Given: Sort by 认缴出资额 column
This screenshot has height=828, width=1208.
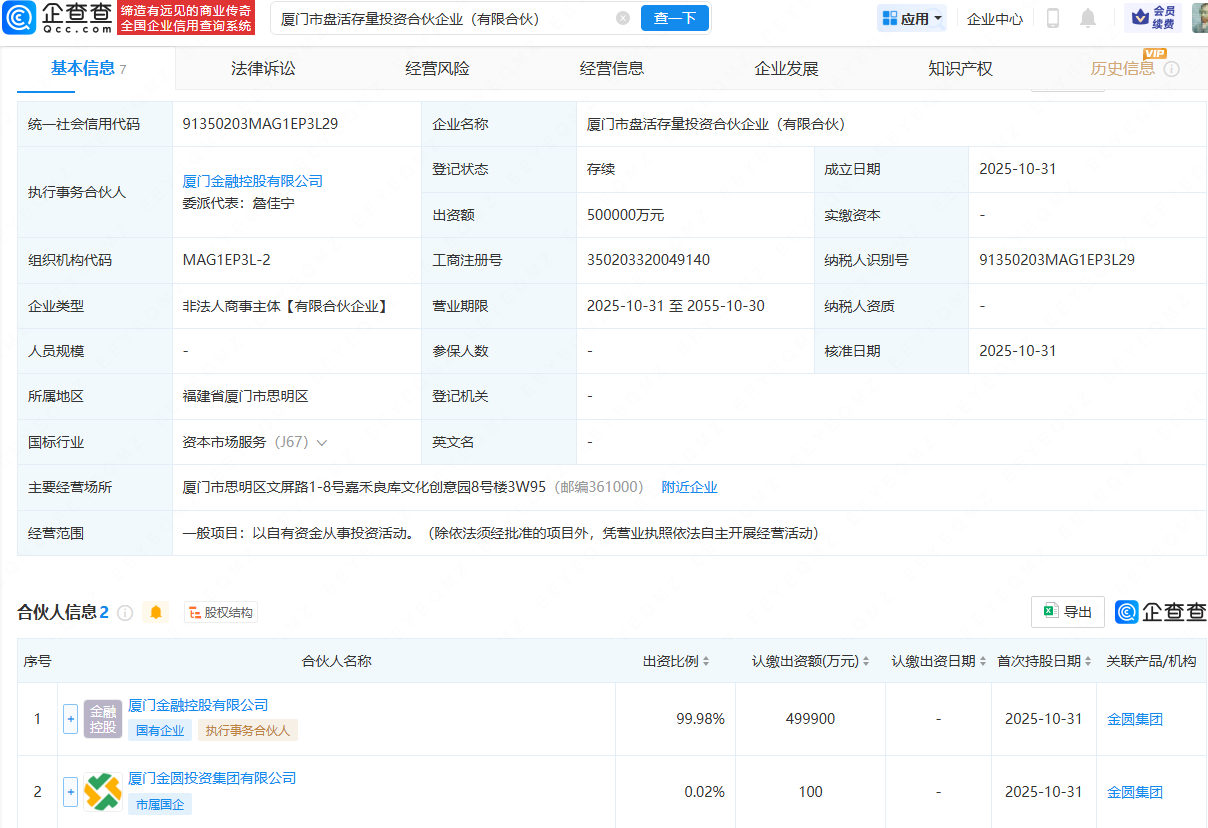Looking at the screenshot, I should pos(866,662).
